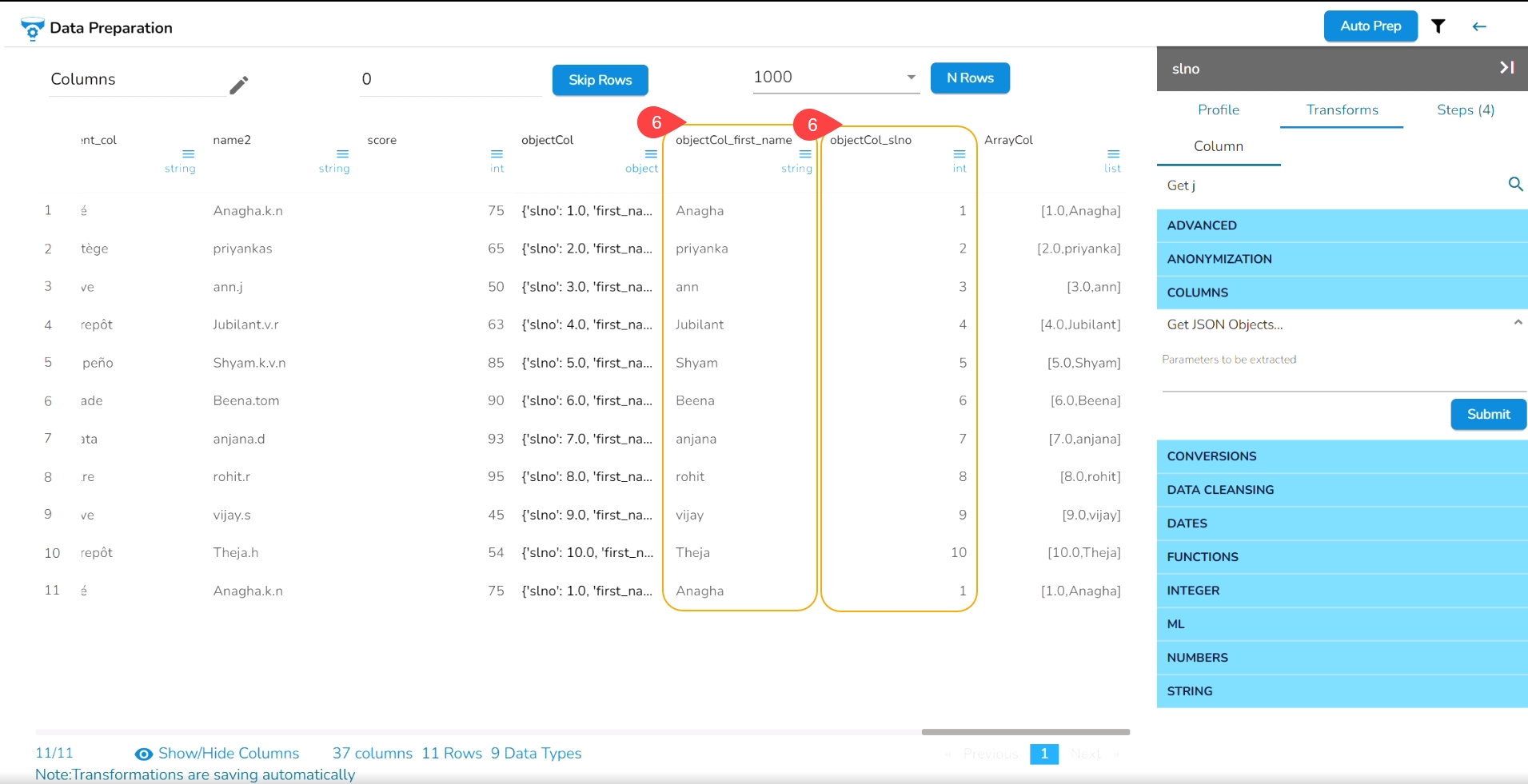Viewport: 1528px width, 784px height.
Task: Select the Transforms tab
Action: pyautogui.click(x=1342, y=110)
